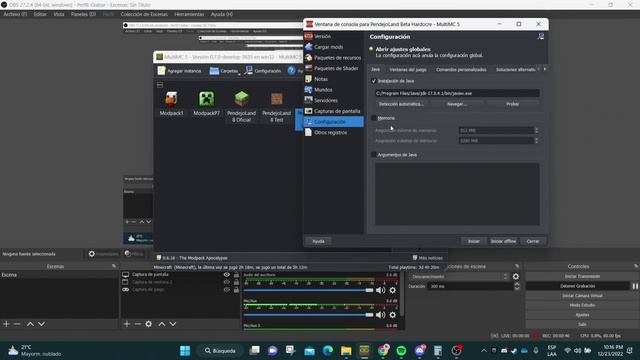
Task: Click the Java executable path field
Action: click(x=457, y=93)
